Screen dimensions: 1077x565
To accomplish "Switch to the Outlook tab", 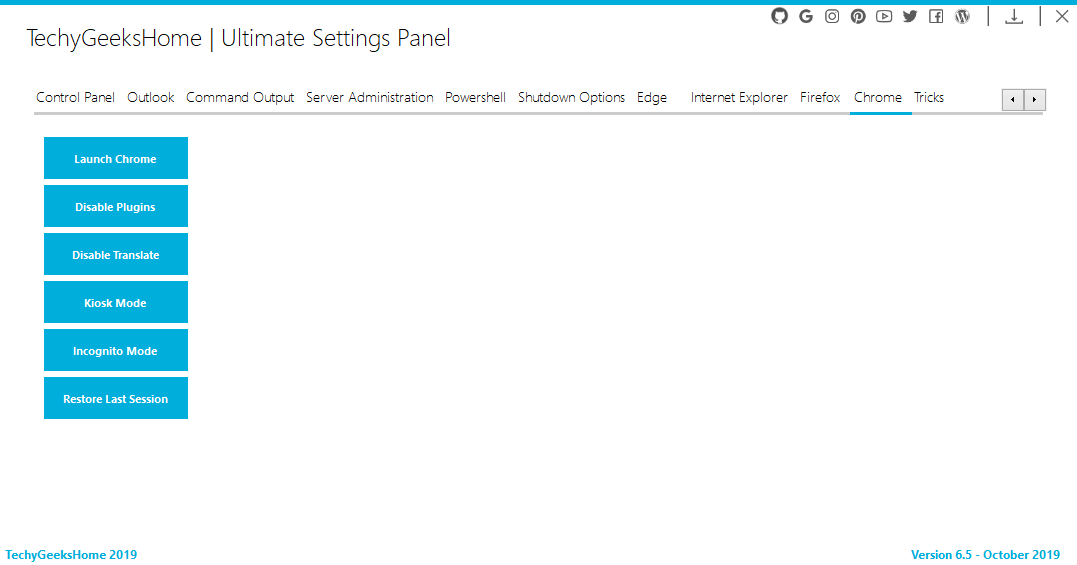I will (x=150, y=97).
